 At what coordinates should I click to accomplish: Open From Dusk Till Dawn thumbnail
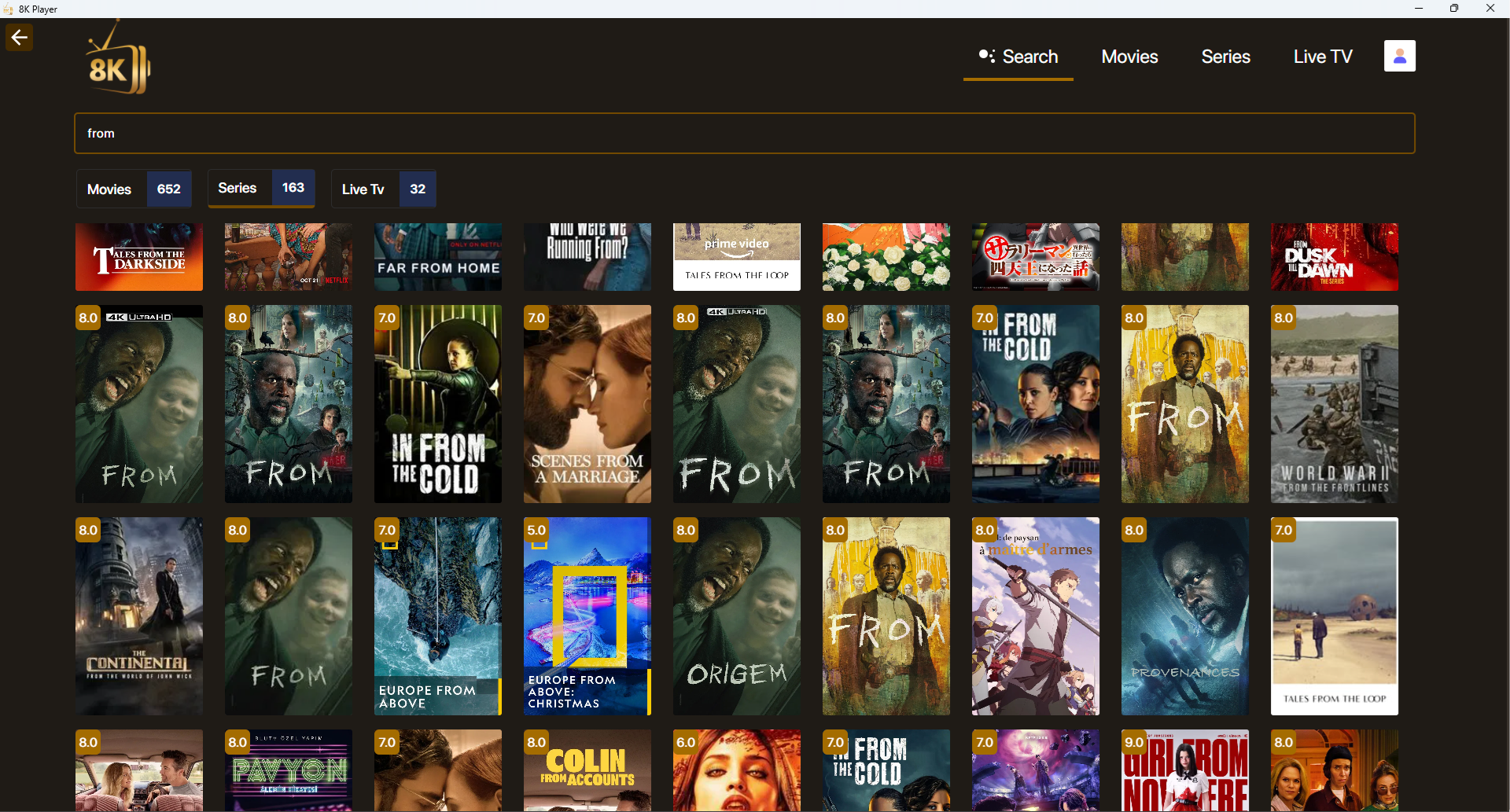tap(1335, 257)
